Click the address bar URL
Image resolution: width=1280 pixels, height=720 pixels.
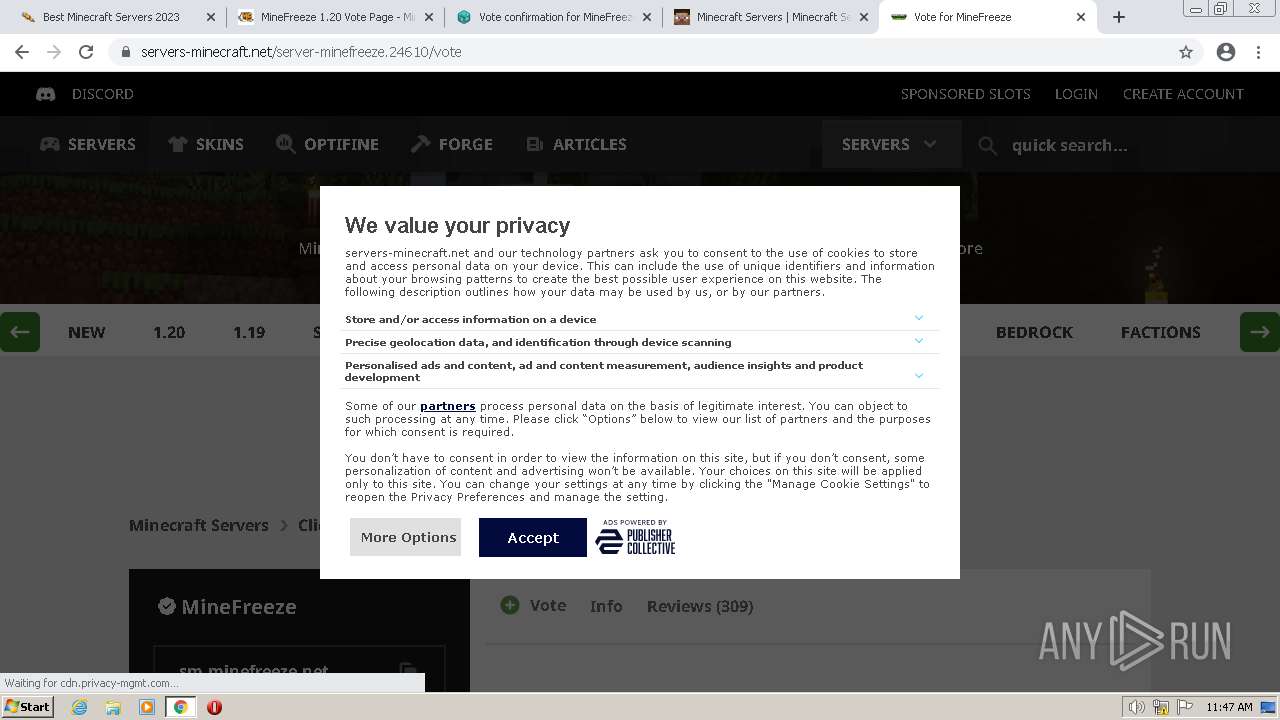pyautogui.click(x=301, y=52)
